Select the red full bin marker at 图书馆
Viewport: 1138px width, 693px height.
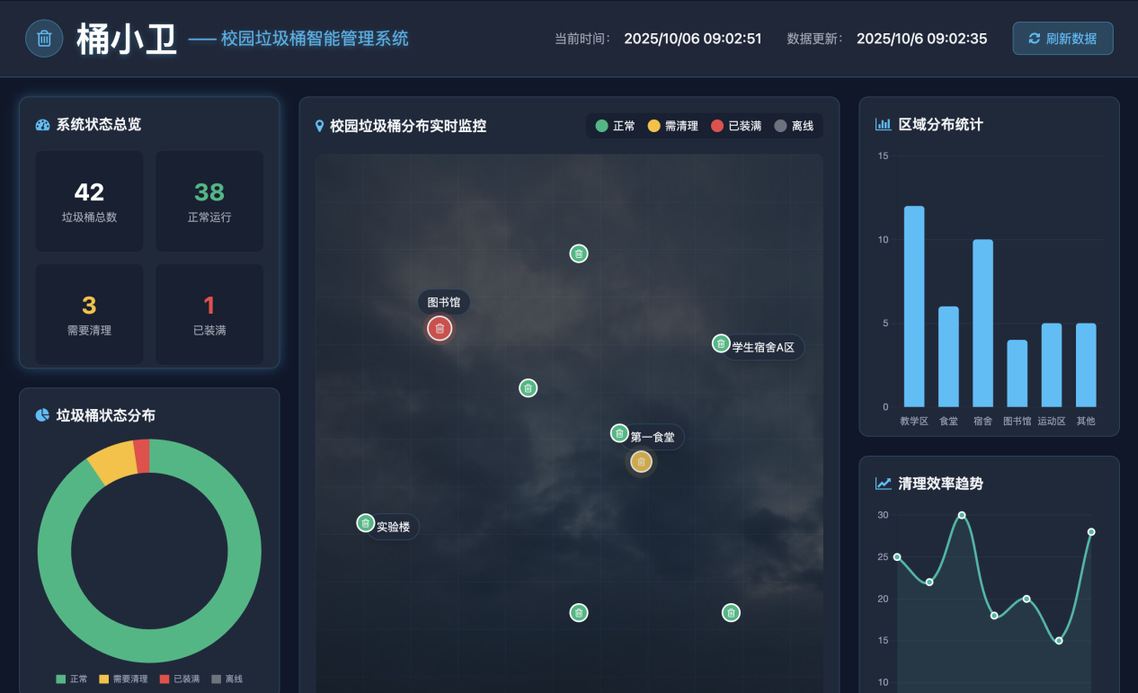pos(439,328)
